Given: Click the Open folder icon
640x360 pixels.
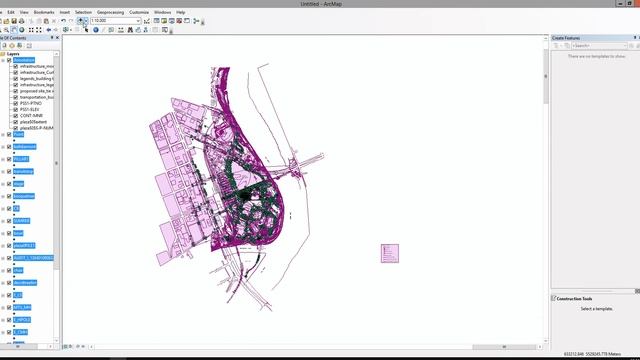Looking at the screenshot, I should [6, 21].
